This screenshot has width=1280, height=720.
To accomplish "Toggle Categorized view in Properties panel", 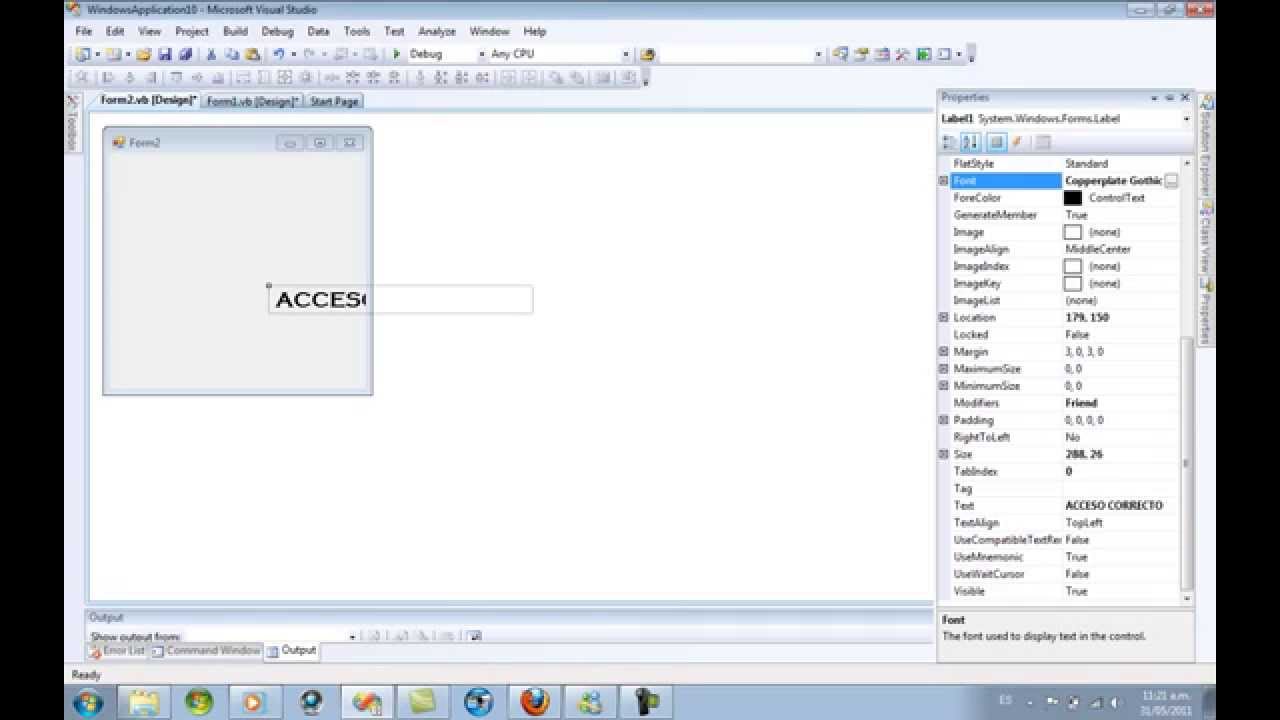I will pos(950,142).
